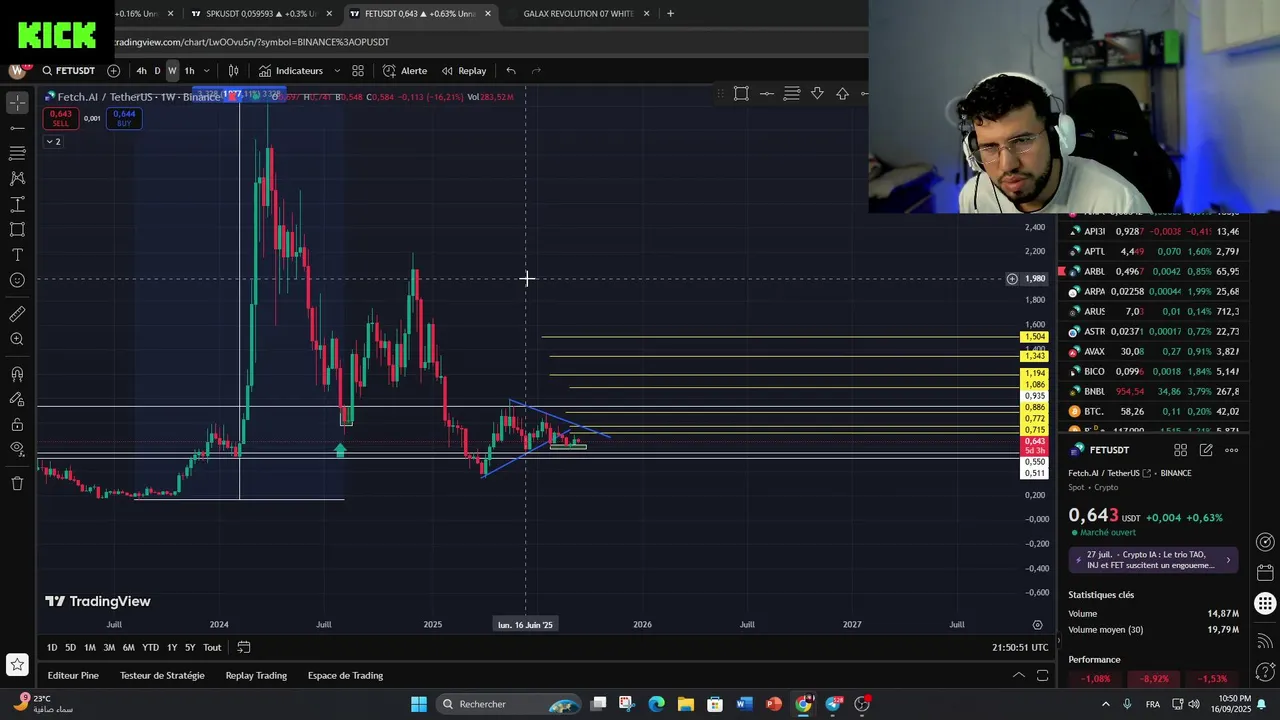Open the Fibonacci retracement tools
1280x720 pixels.
coord(17,153)
